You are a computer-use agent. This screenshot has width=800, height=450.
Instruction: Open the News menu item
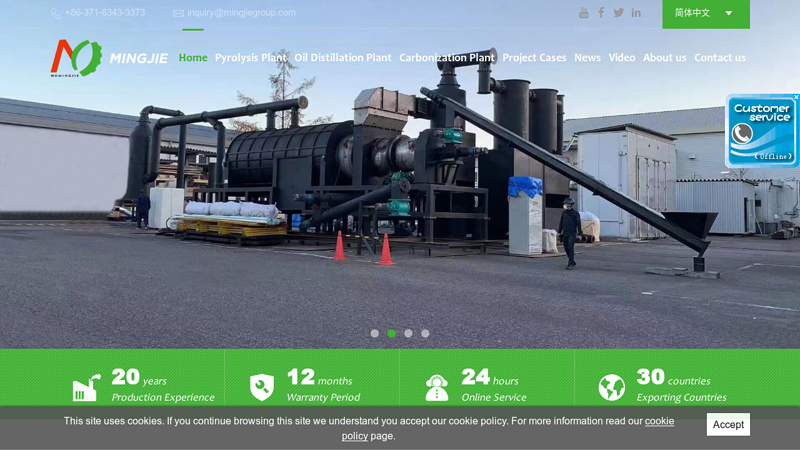587,58
